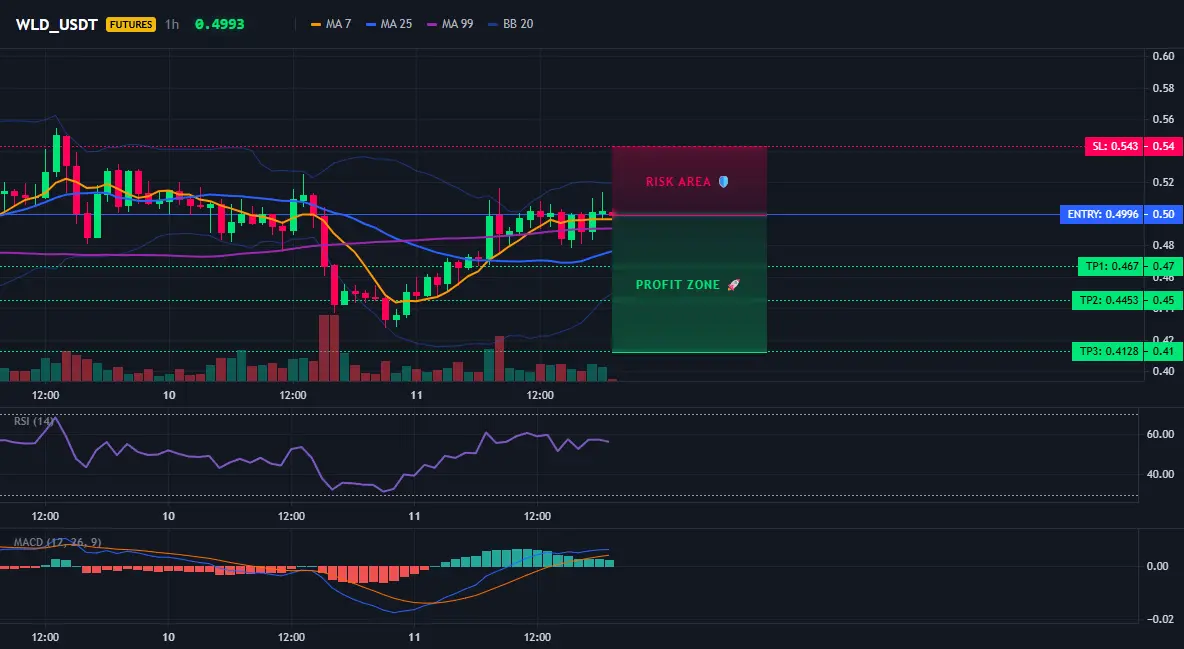Click the RSI (14) indicator label
The image size is (1184, 649).
[x=34, y=421]
